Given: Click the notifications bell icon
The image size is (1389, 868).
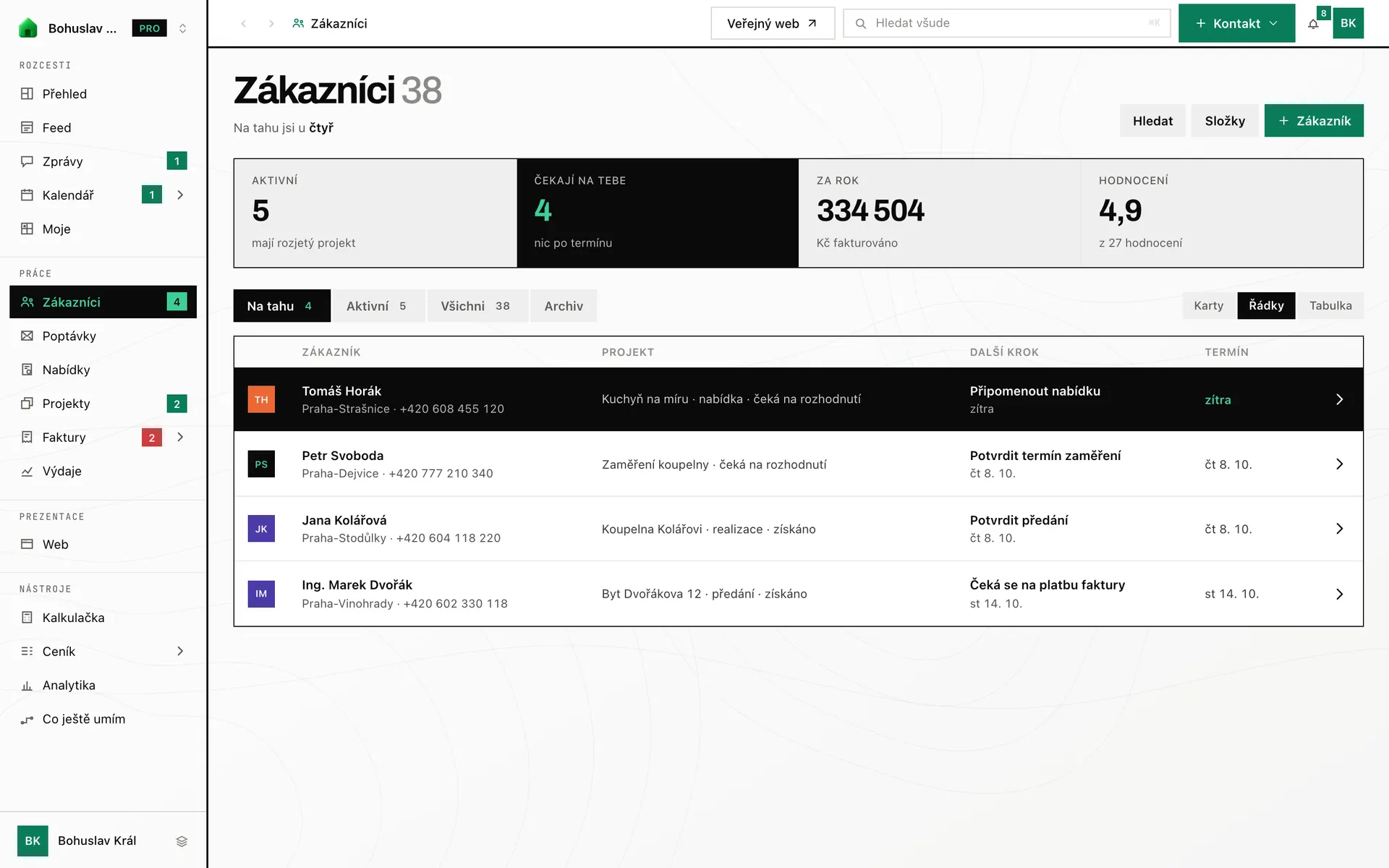Looking at the screenshot, I should coord(1313,24).
